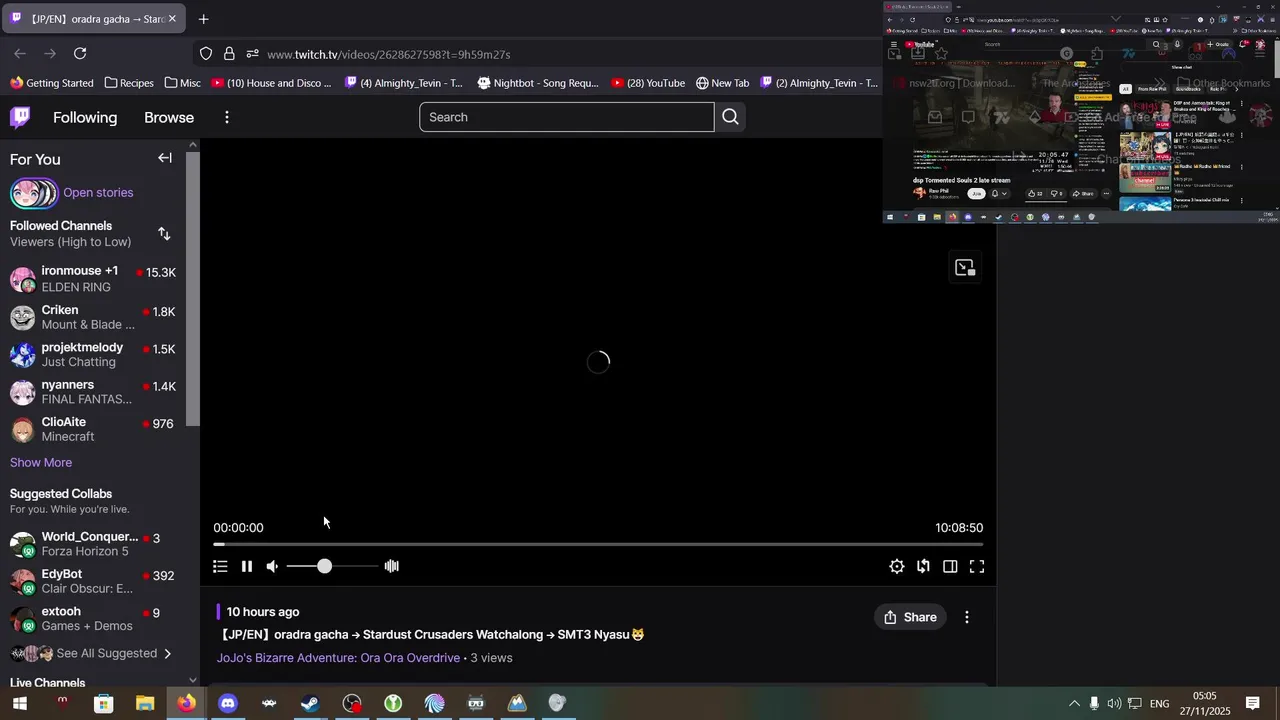Enter fullscreen video mode
The image size is (1280, 720).
point(977,566)
